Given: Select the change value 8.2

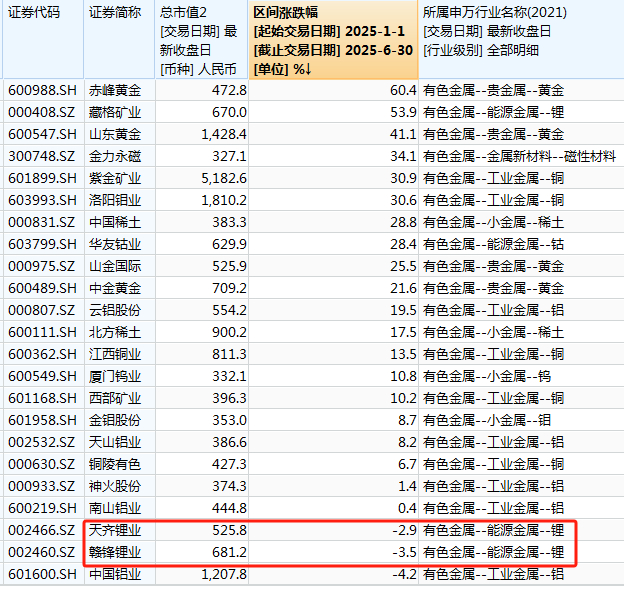Looking at the screenshot, I should click(407, 442).
